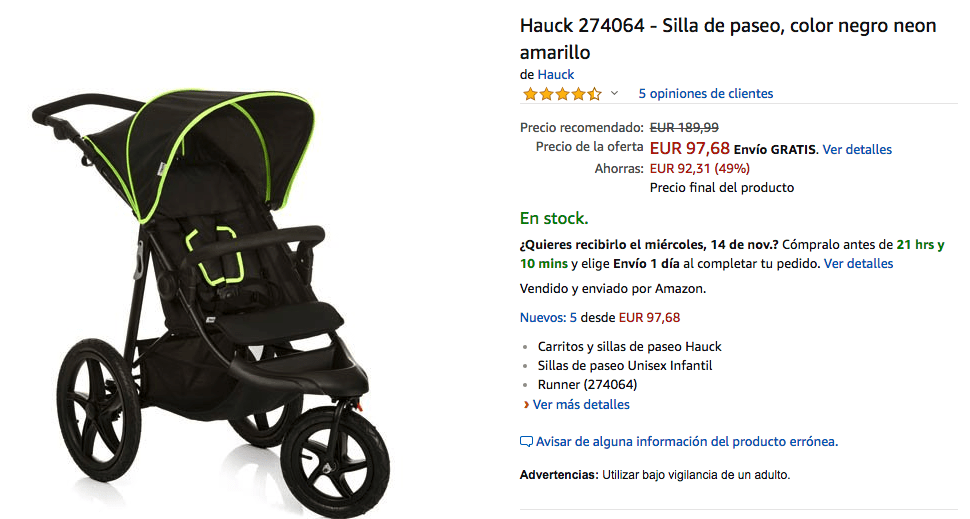Click the En stock. availability text
Viewport: 970px width, 519px height.
(554, 218)
